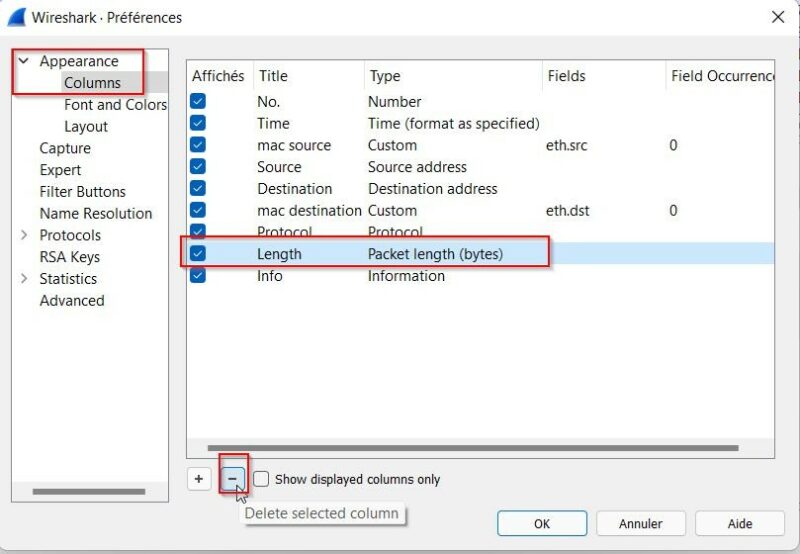
Task: Toggle the Length column checkbox
Action: click(198, 254)
